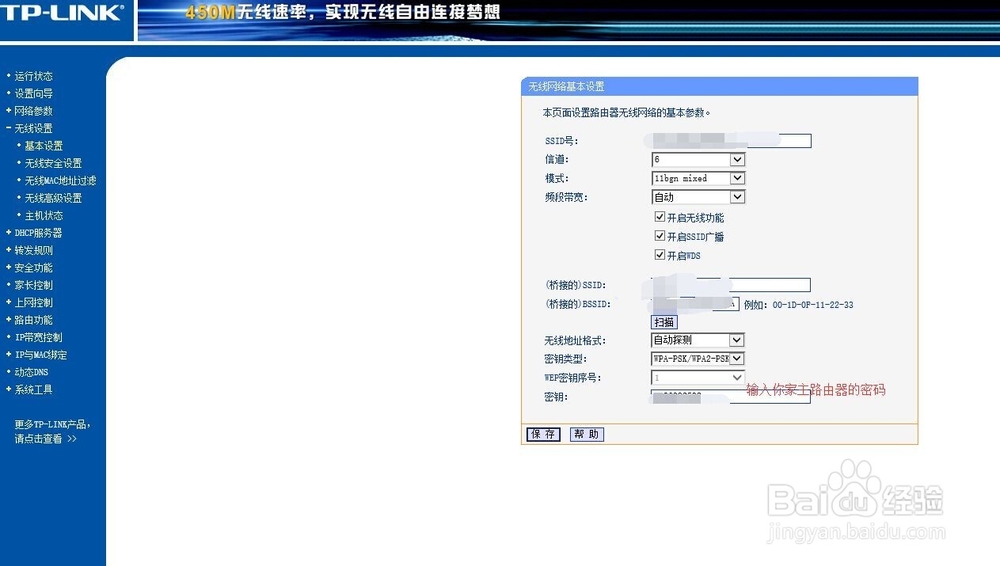1000x566 pixels.
Task: Open the WEP密钥序号 dropdown
Action: 698,378
